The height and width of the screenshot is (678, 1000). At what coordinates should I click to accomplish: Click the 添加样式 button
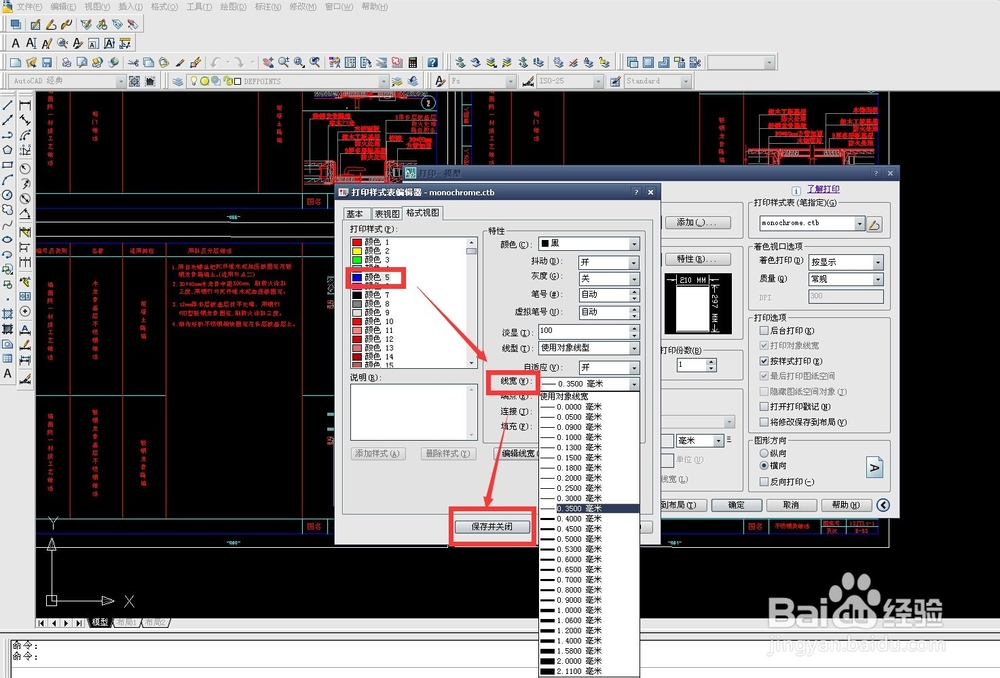pyautogui.click(x=378, y=453)
